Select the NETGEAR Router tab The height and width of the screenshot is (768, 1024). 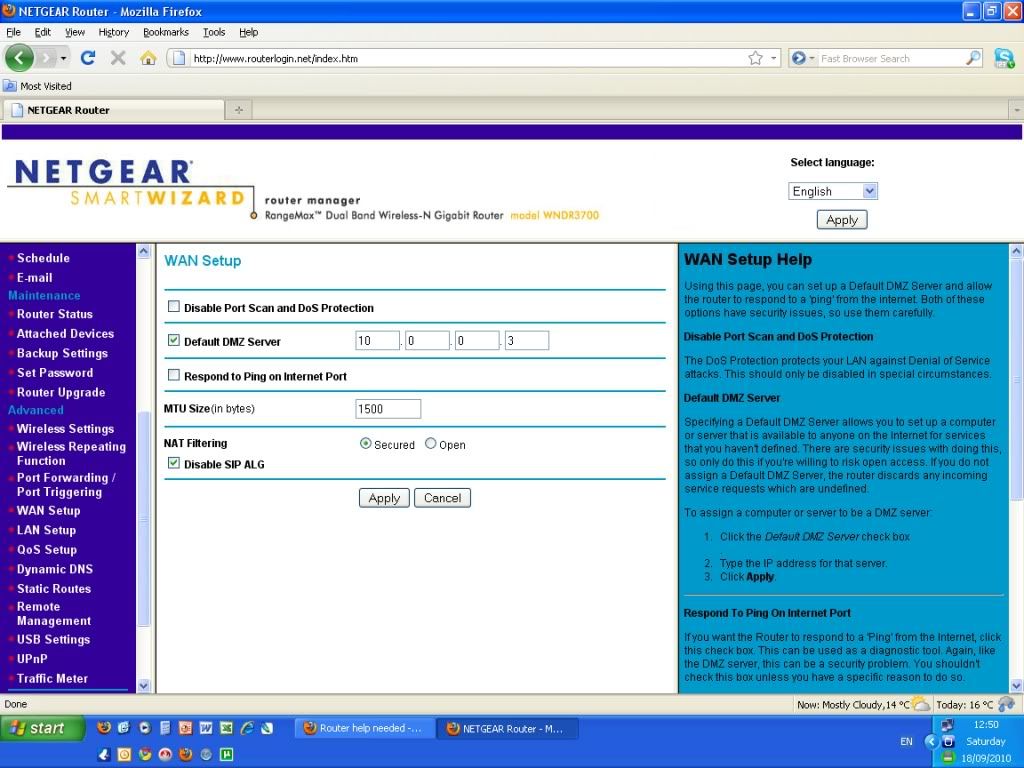(114, 110)
